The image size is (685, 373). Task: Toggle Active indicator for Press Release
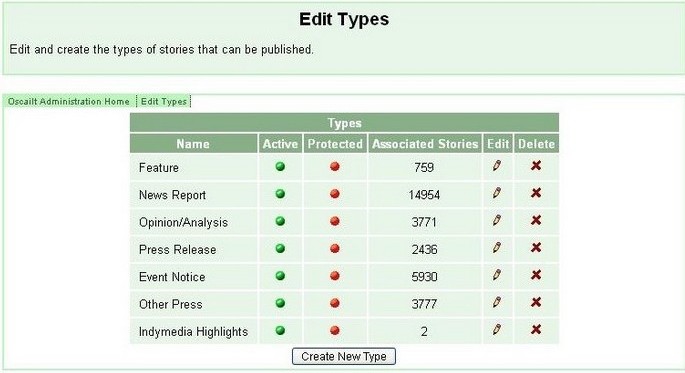pyautogui.click(x=280, y=249)
